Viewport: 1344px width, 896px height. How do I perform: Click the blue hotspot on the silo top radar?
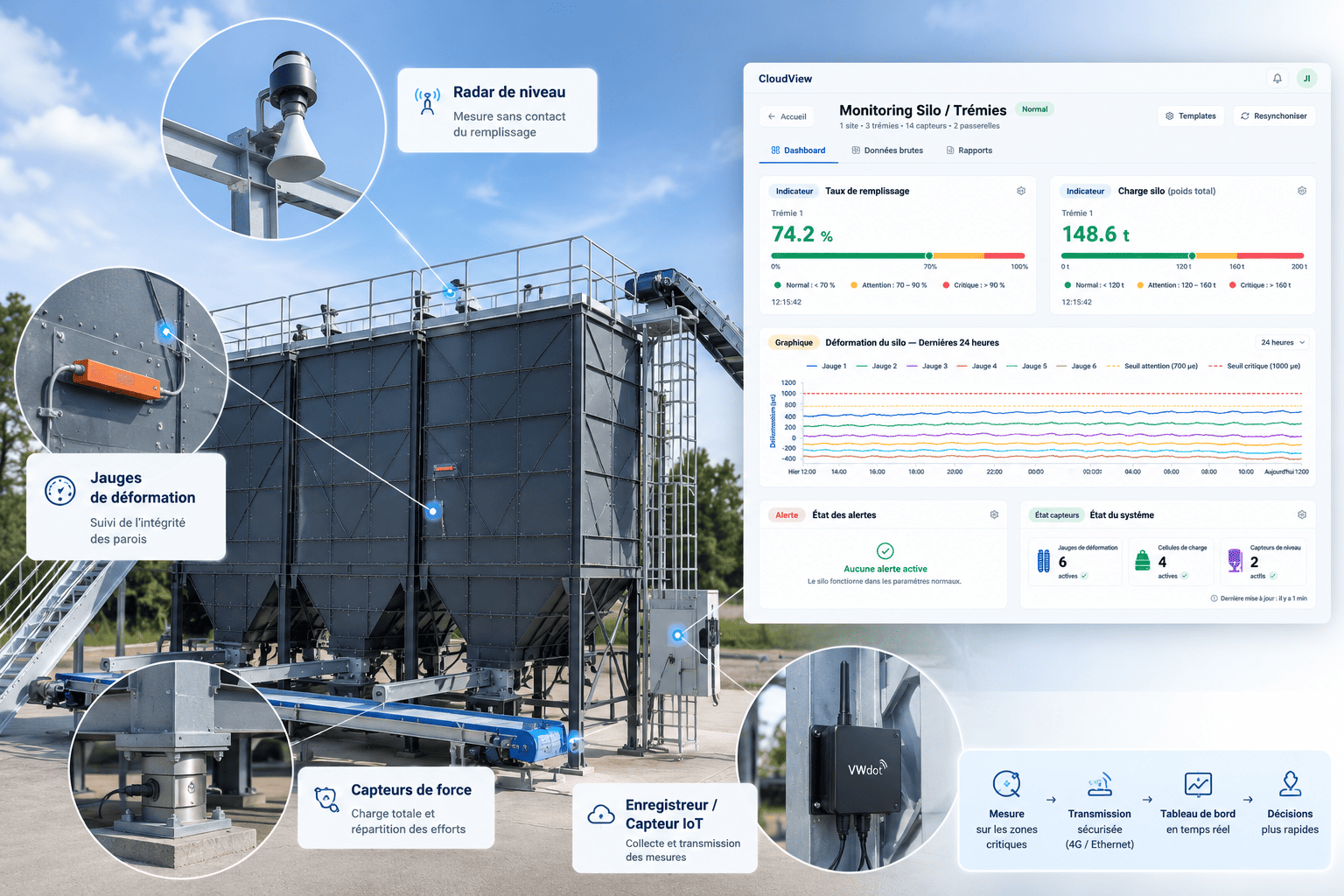[x=451, y=291]
